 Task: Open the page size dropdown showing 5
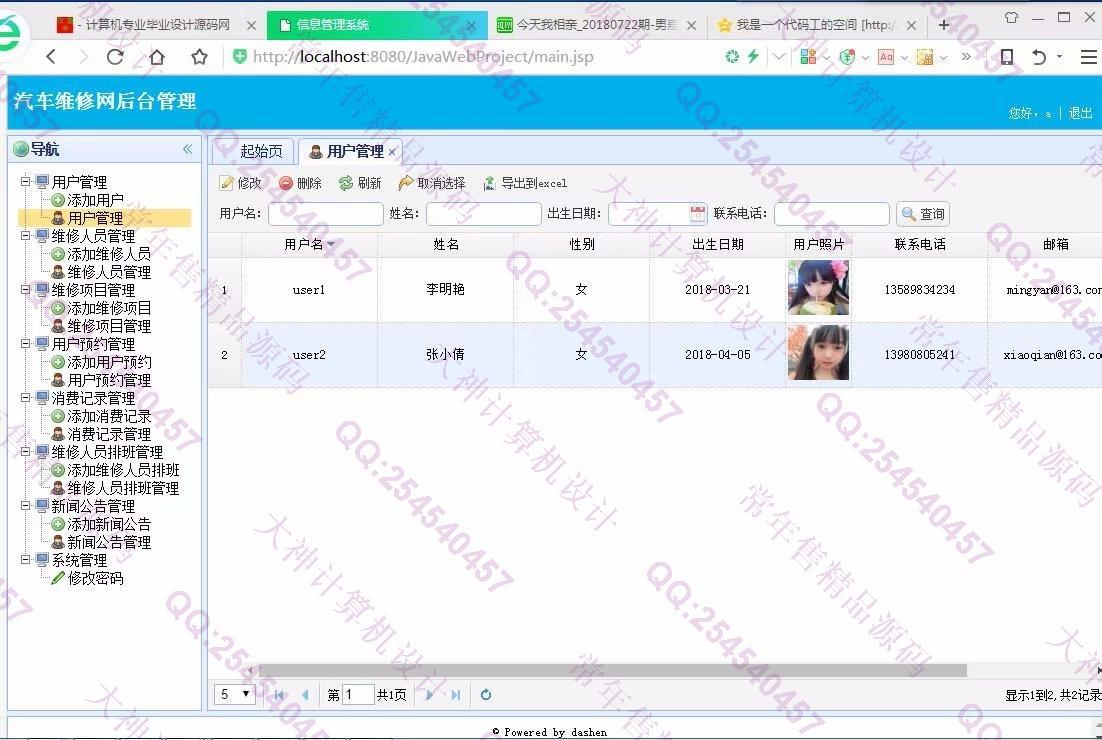[x=235, y=694]
